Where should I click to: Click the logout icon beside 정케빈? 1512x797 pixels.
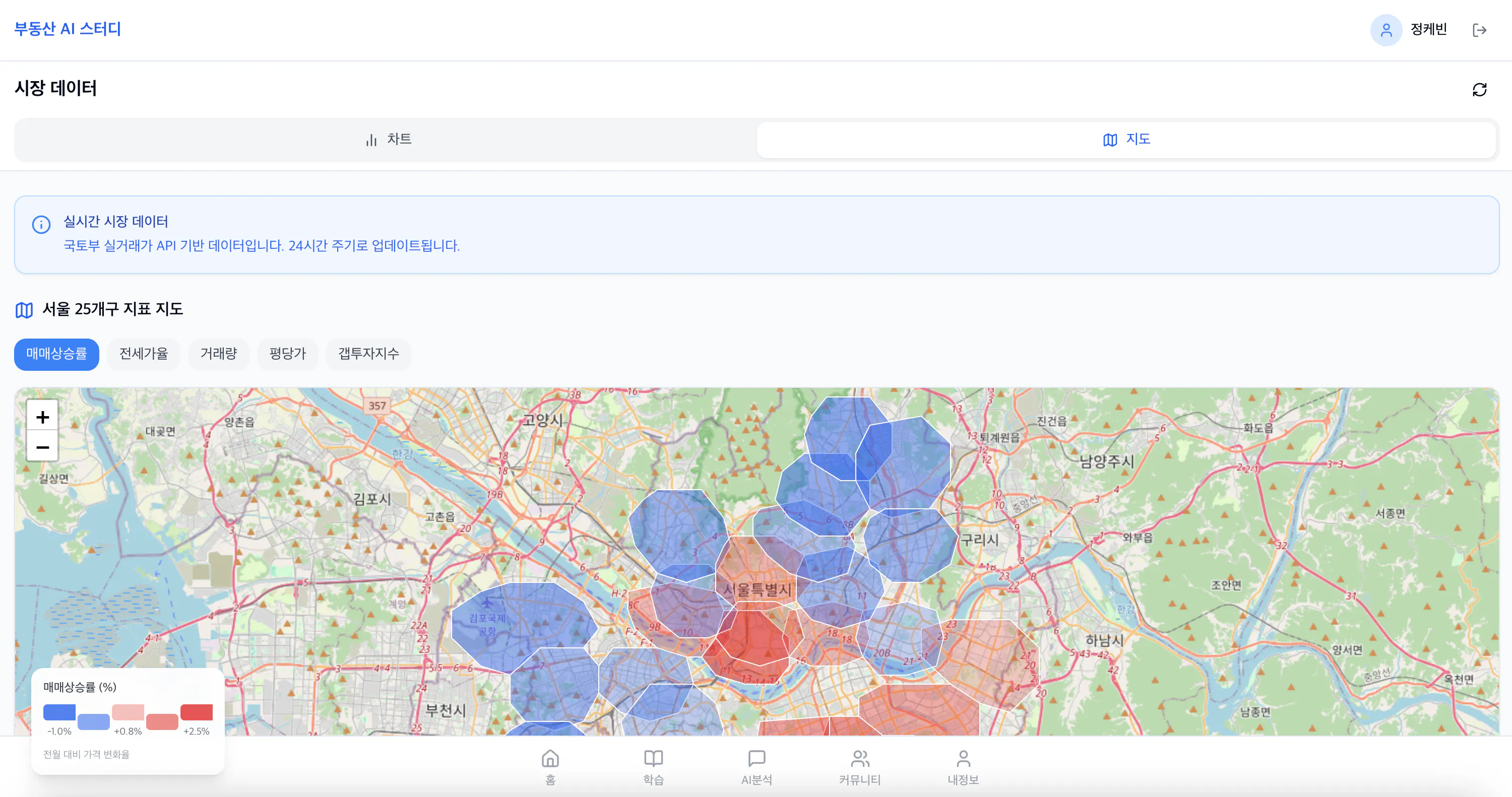coord(1479,30)
